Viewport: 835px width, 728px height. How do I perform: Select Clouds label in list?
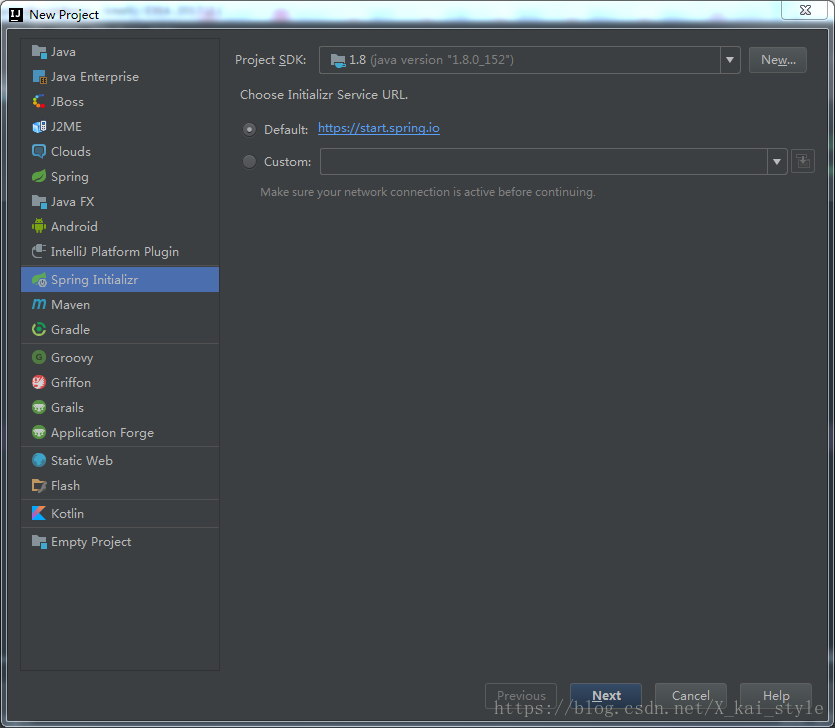click(71, 152)
